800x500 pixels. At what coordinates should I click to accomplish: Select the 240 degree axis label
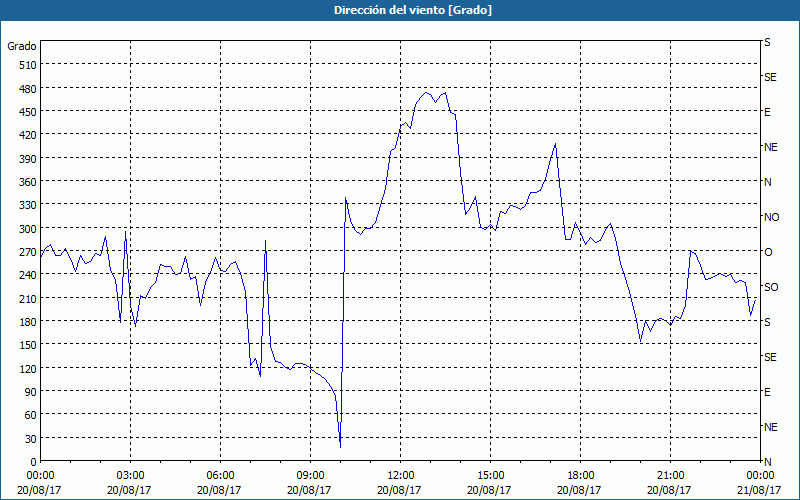click(x=28, y=275)
